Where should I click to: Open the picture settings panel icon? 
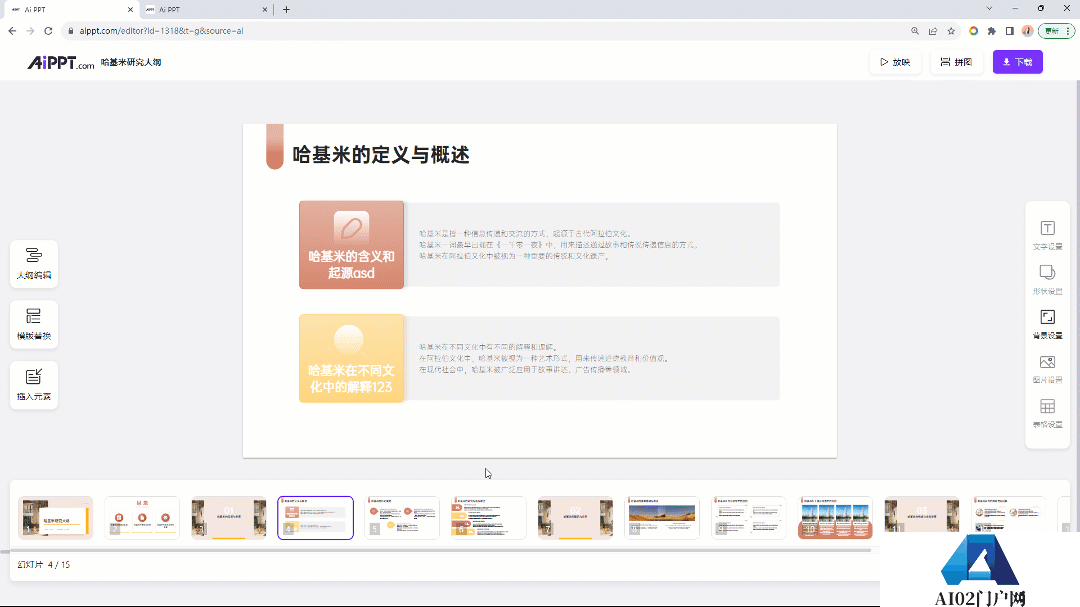[1047, 369]
